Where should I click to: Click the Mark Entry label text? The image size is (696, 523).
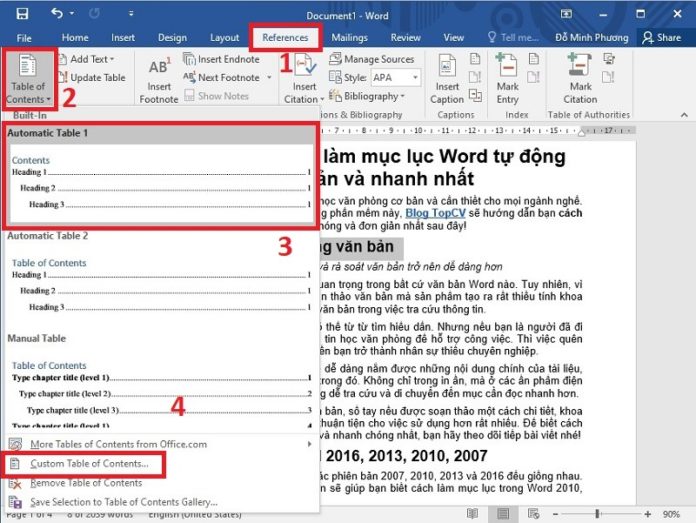click(x=507, y=93)
